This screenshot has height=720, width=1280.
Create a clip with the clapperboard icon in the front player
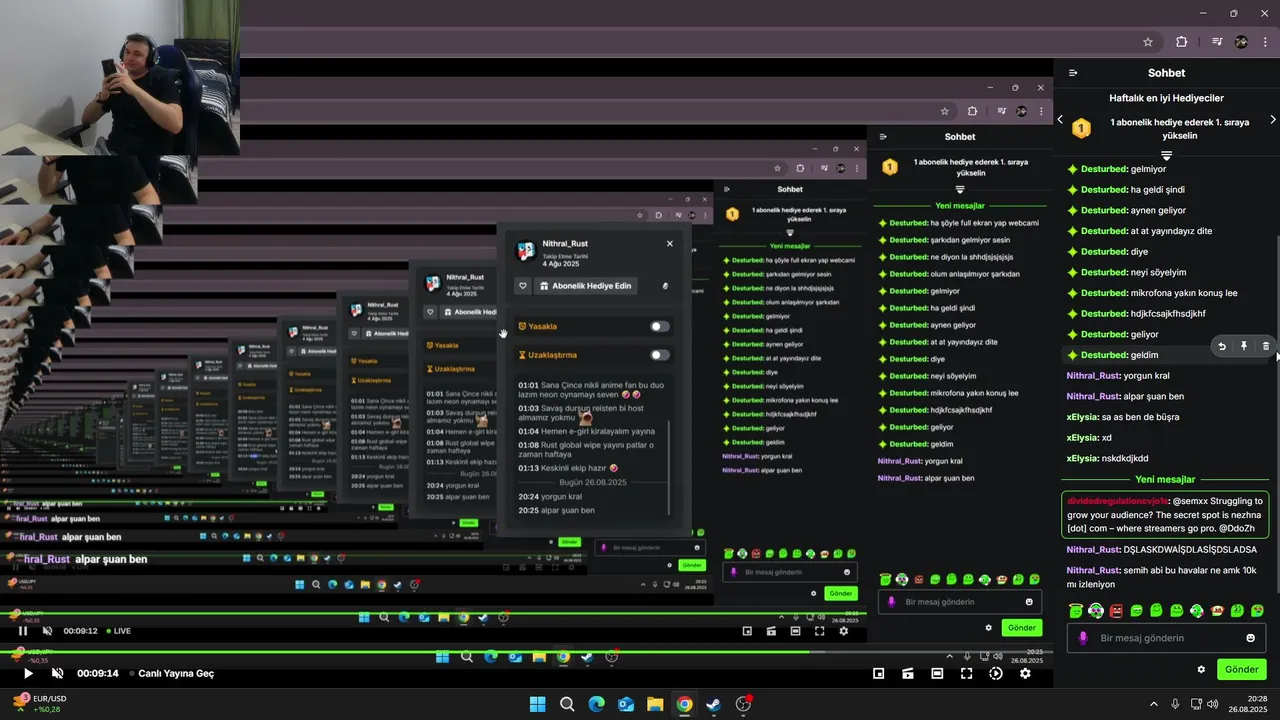(908, 674)
